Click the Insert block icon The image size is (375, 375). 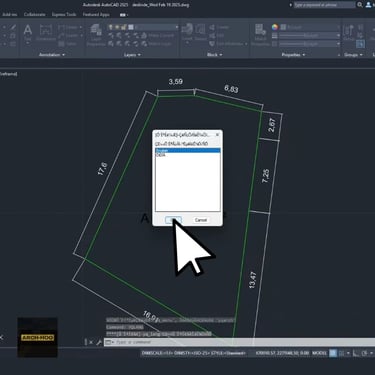tap(187, 32)
